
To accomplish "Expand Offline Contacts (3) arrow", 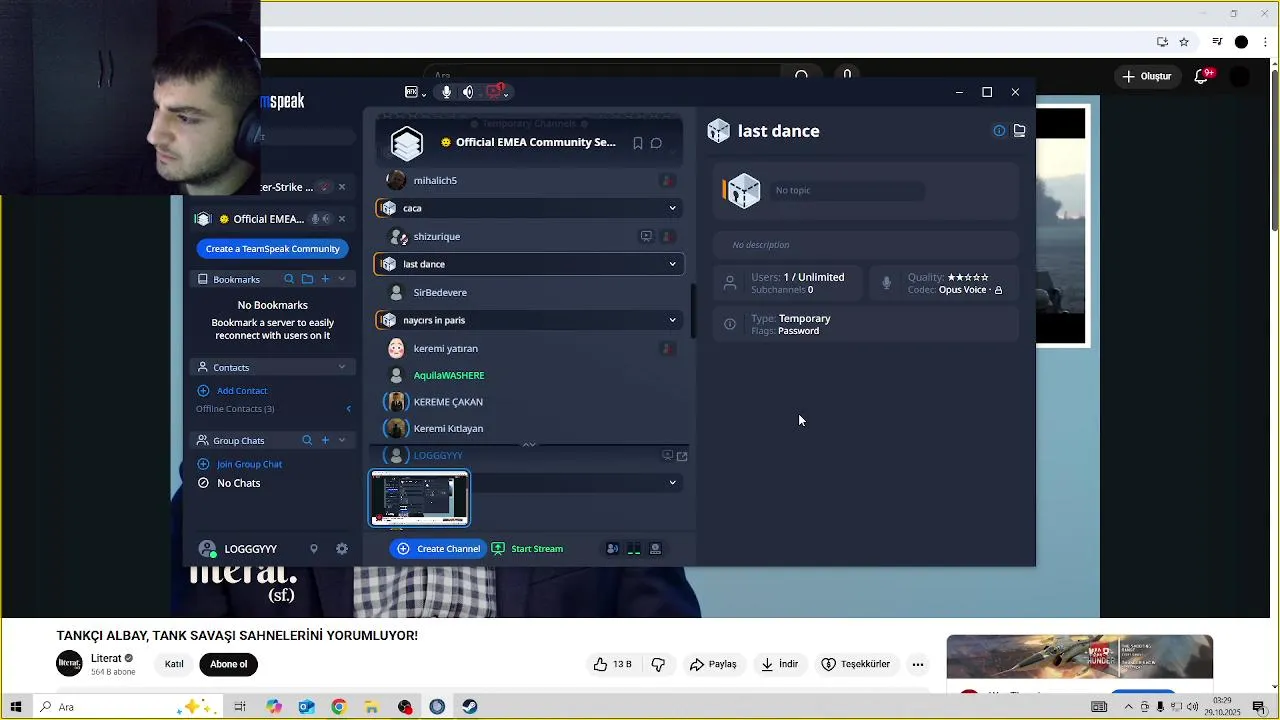I will (348, 409).
